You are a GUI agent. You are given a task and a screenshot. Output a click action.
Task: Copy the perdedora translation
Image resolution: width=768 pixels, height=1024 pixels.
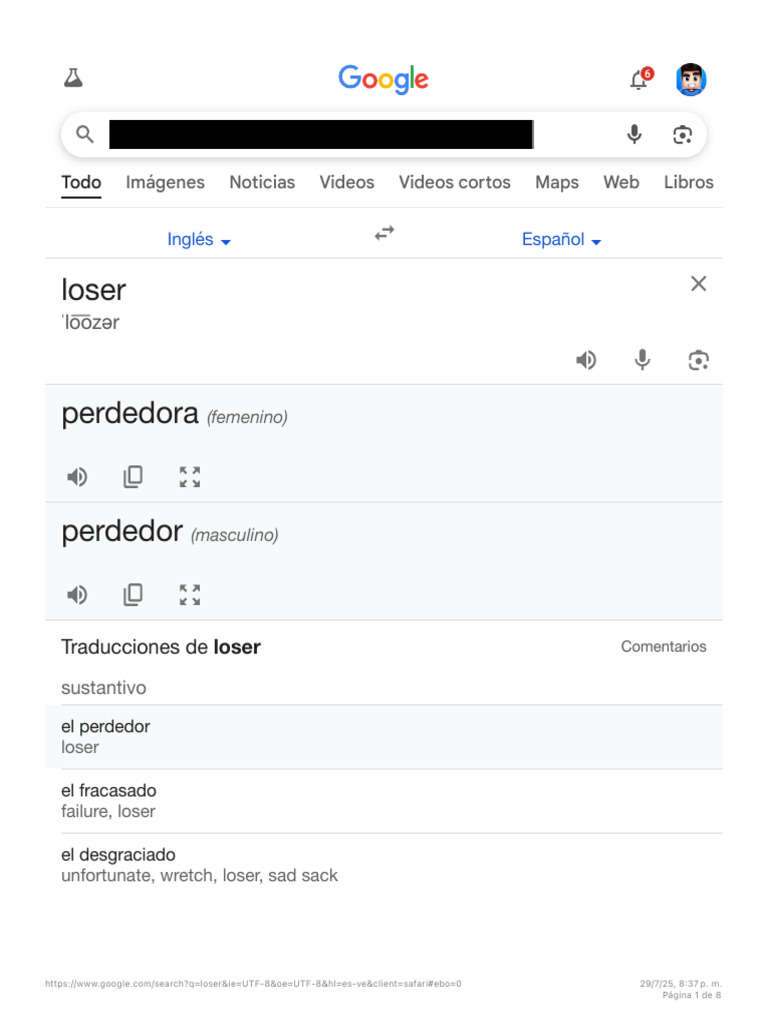pos(133,477)
